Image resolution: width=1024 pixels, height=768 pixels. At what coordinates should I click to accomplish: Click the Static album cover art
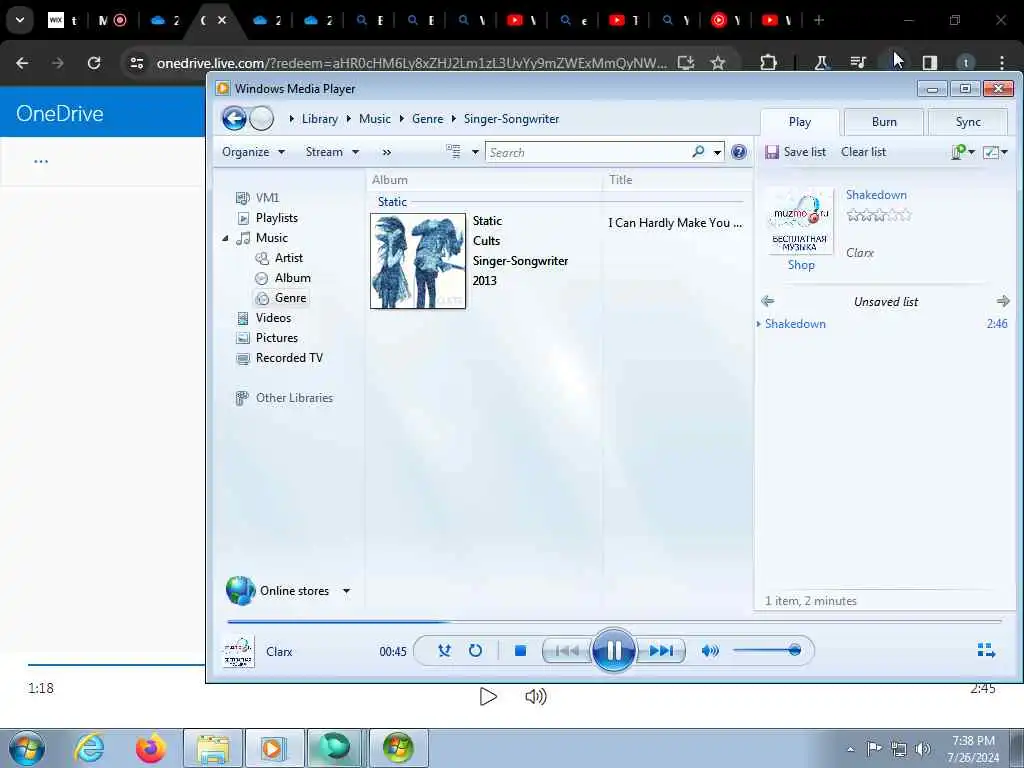point(418,261)
